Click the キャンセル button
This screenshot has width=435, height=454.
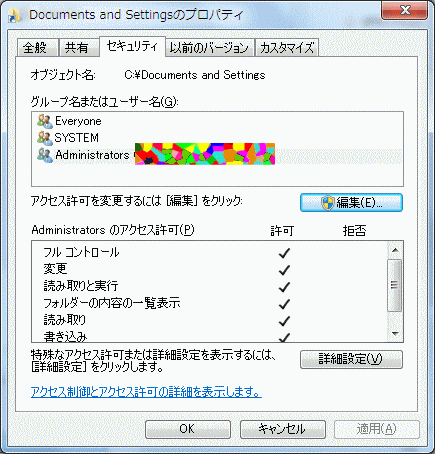(283, 429)
